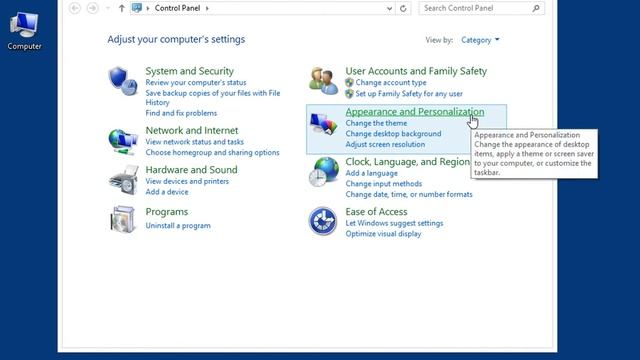
Task: Open Appearance and Personalization heading
Action: (415, 112)
